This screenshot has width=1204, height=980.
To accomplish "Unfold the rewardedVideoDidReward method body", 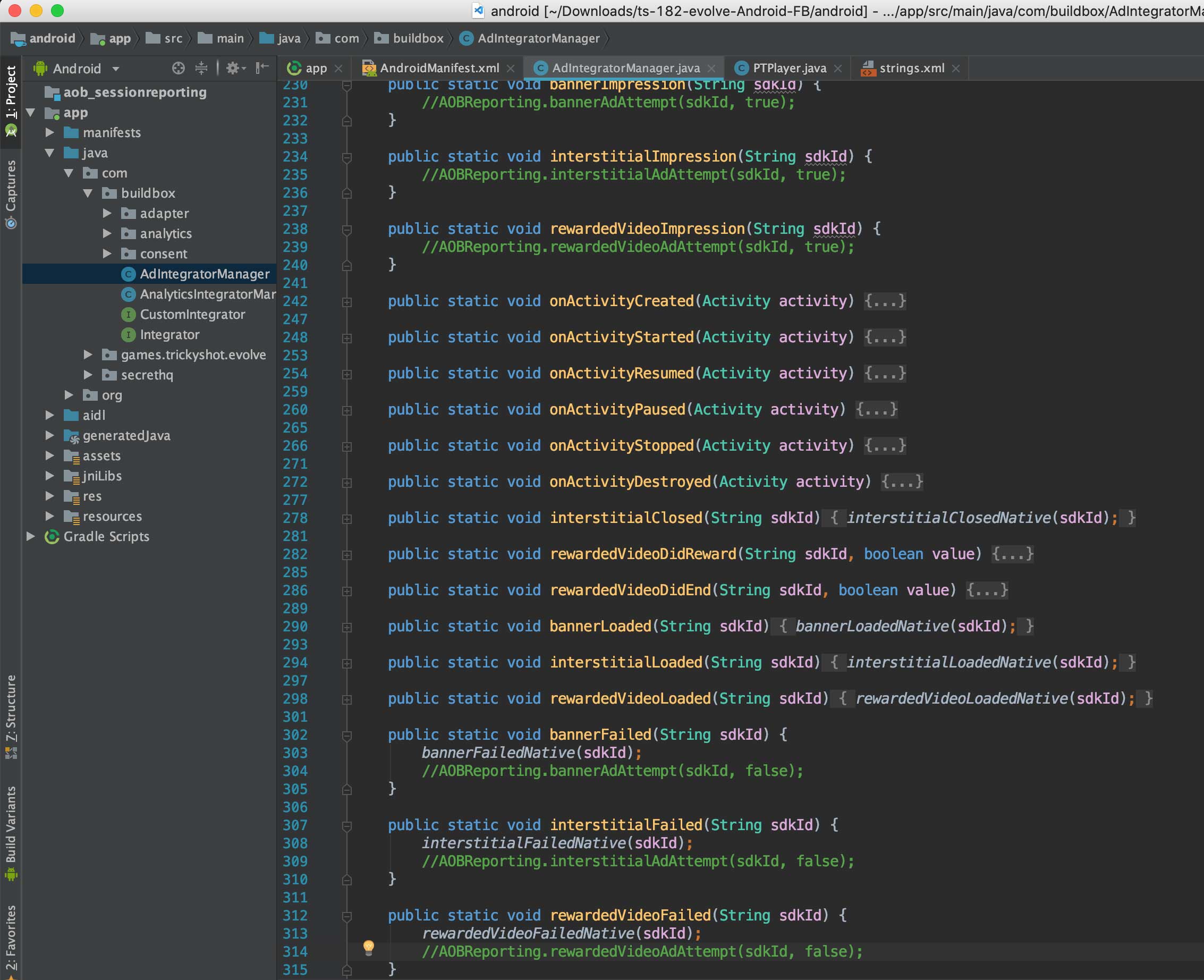I will (1013, 554).
